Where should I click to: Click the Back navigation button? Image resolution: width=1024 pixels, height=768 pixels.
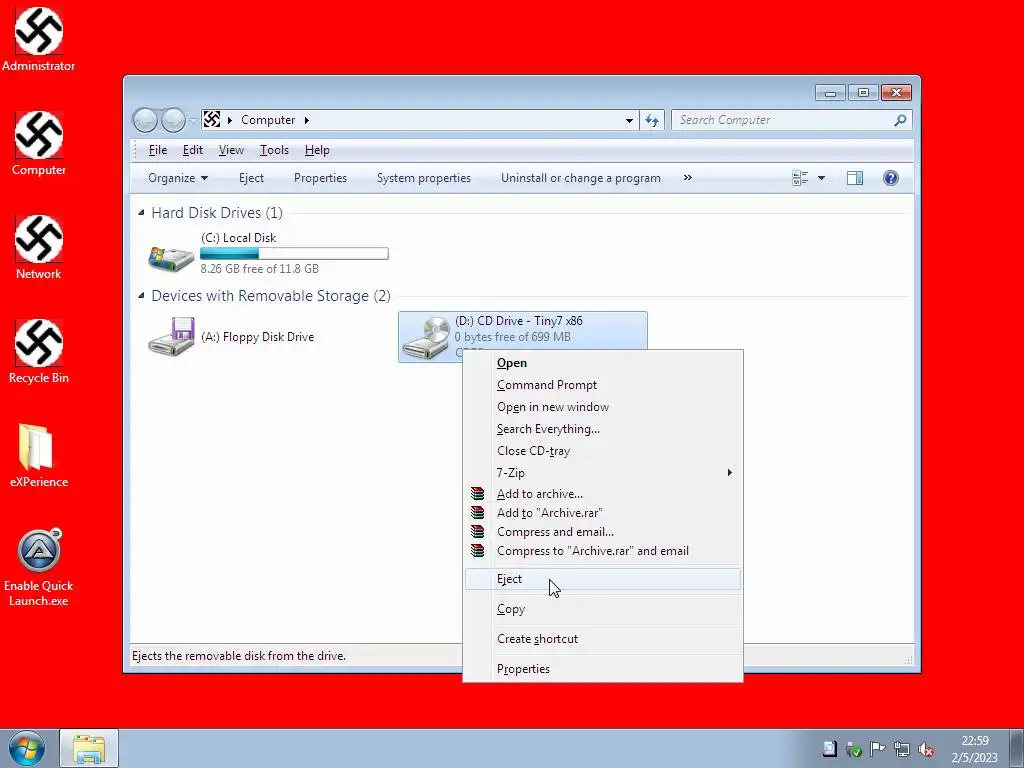point(145,120)
